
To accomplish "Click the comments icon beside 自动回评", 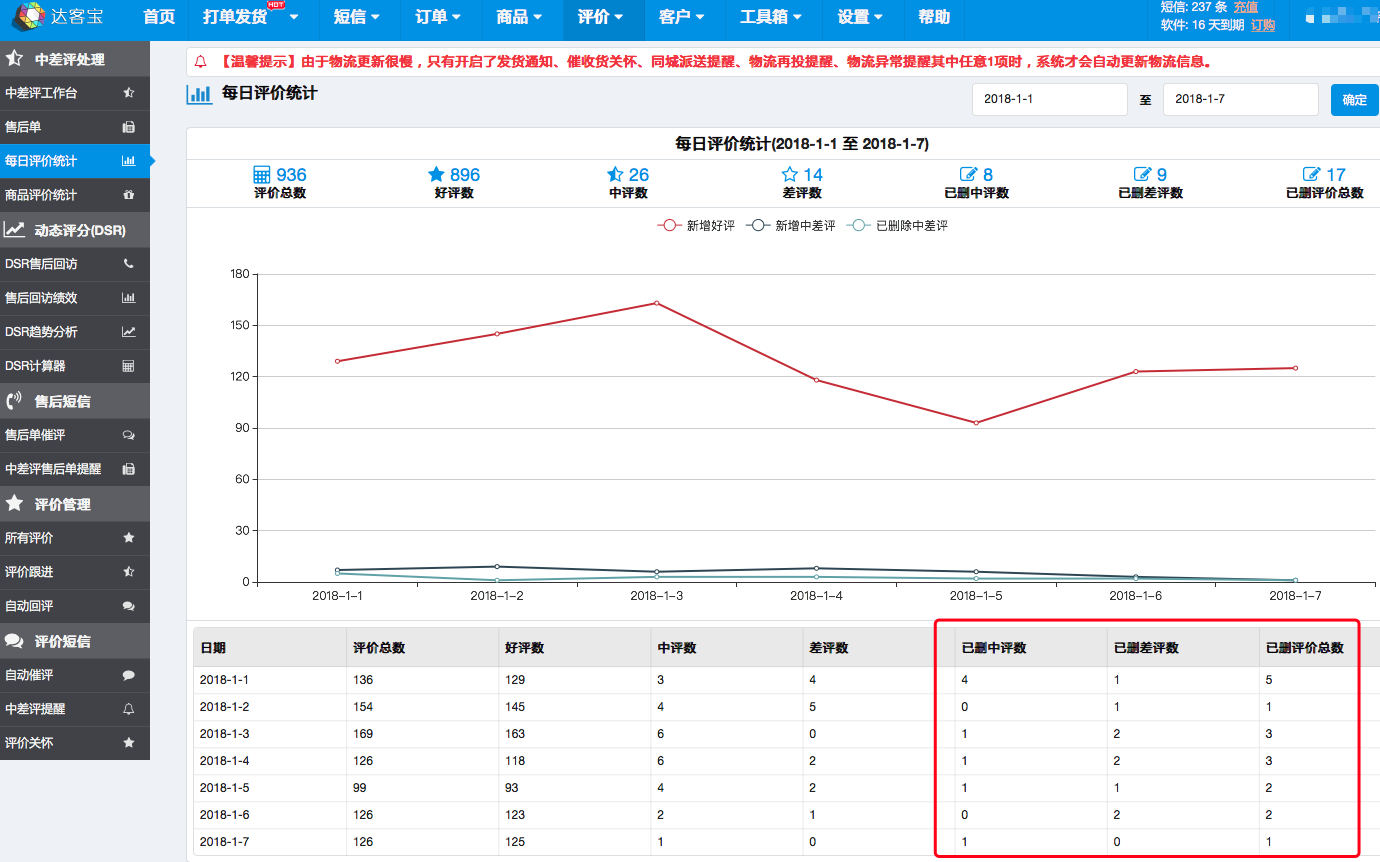I will 129,606.
